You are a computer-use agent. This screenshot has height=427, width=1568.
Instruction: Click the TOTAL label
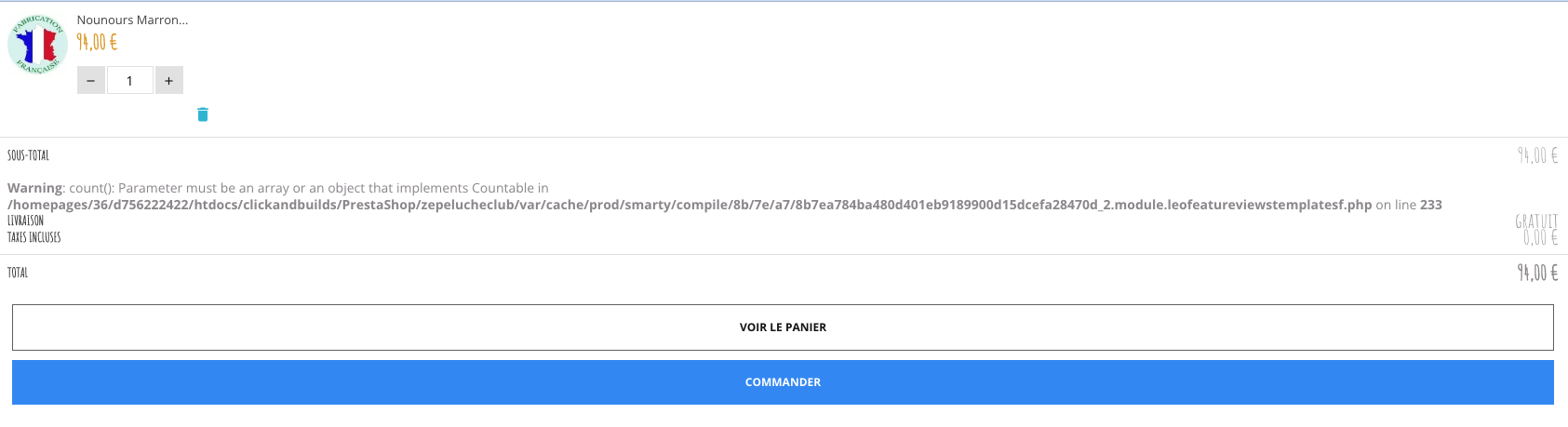[x=18, y=273]
